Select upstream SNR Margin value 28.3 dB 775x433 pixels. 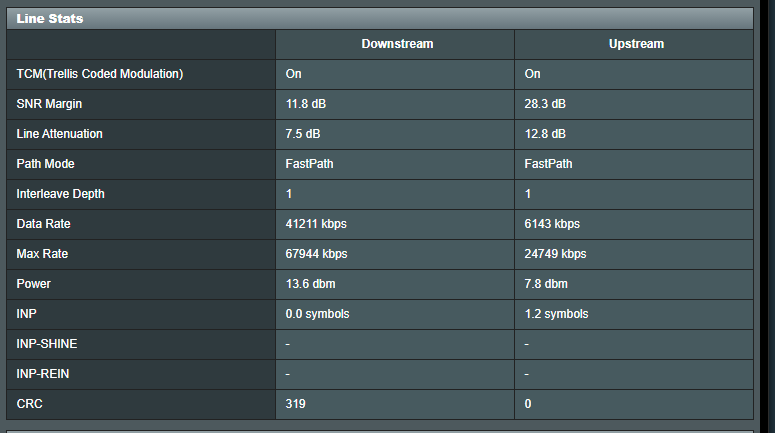click(545, 104)
